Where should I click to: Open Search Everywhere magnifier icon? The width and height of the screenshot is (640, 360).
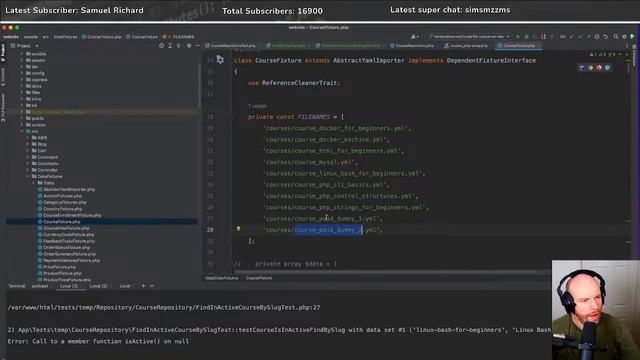(x=616, y=37)
